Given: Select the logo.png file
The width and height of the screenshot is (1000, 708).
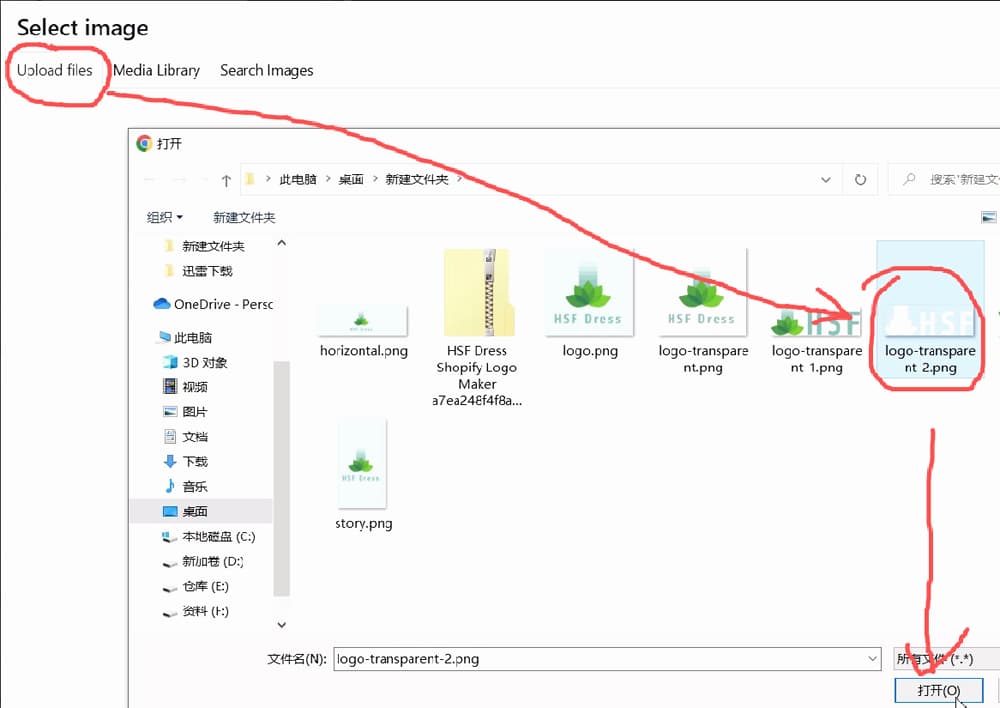Looking at the screenshot, I should coord(590,304).
